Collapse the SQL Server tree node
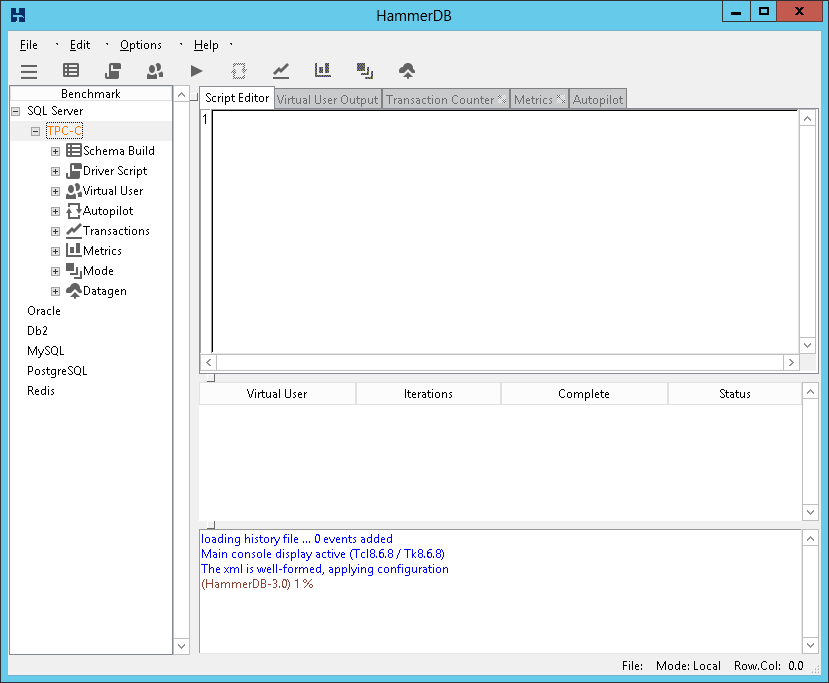 tap(16, 111)
